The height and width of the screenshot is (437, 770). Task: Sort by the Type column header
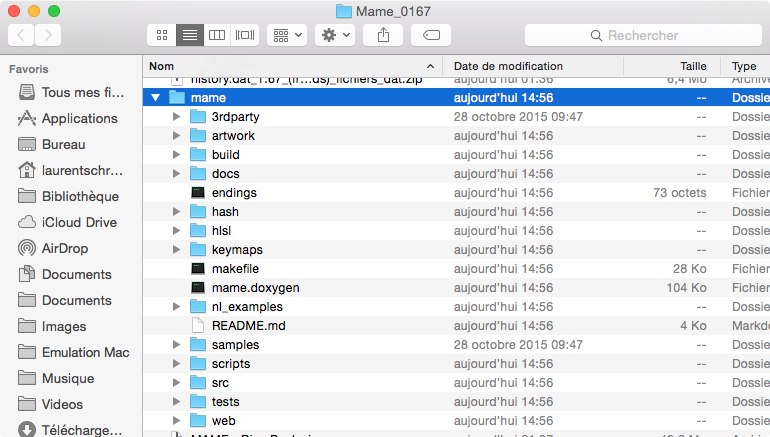(745, 66)
